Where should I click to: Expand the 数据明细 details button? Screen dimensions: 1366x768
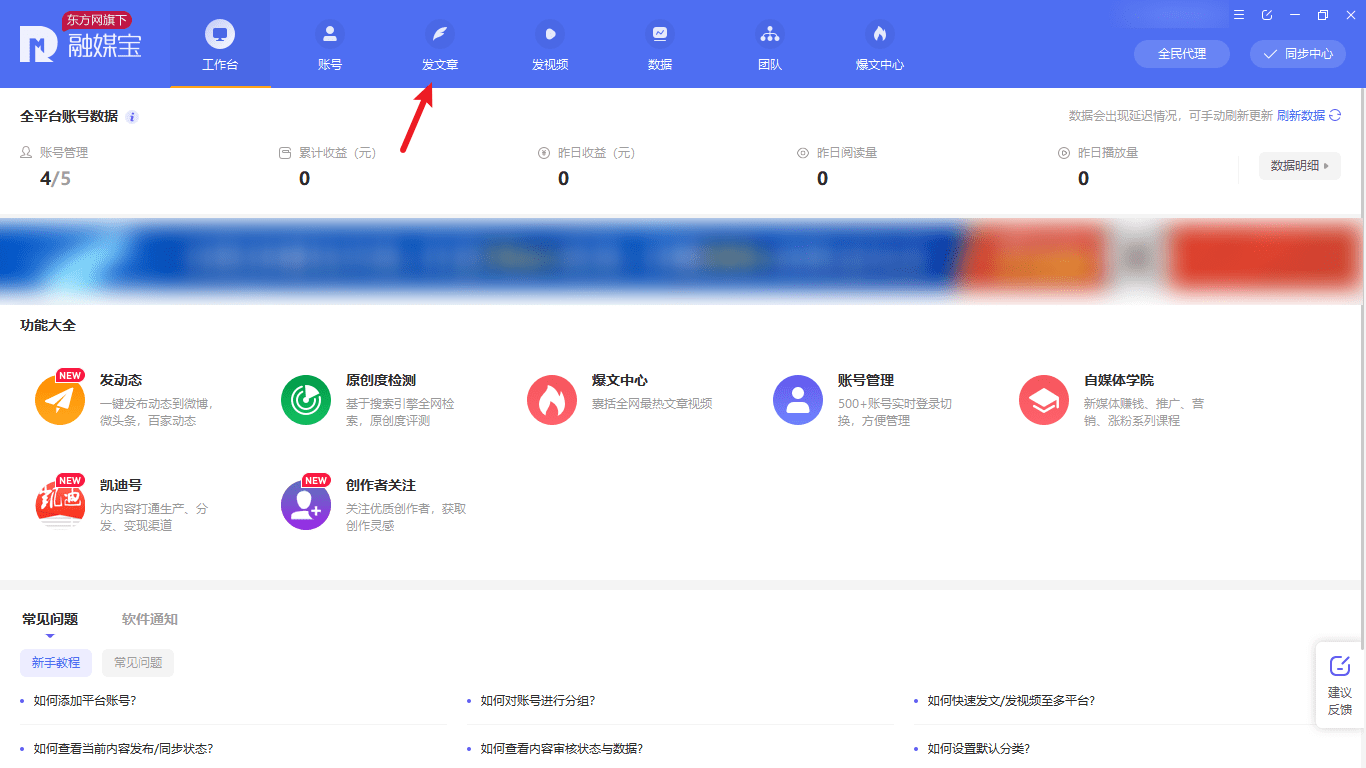tap(1300, 166)
